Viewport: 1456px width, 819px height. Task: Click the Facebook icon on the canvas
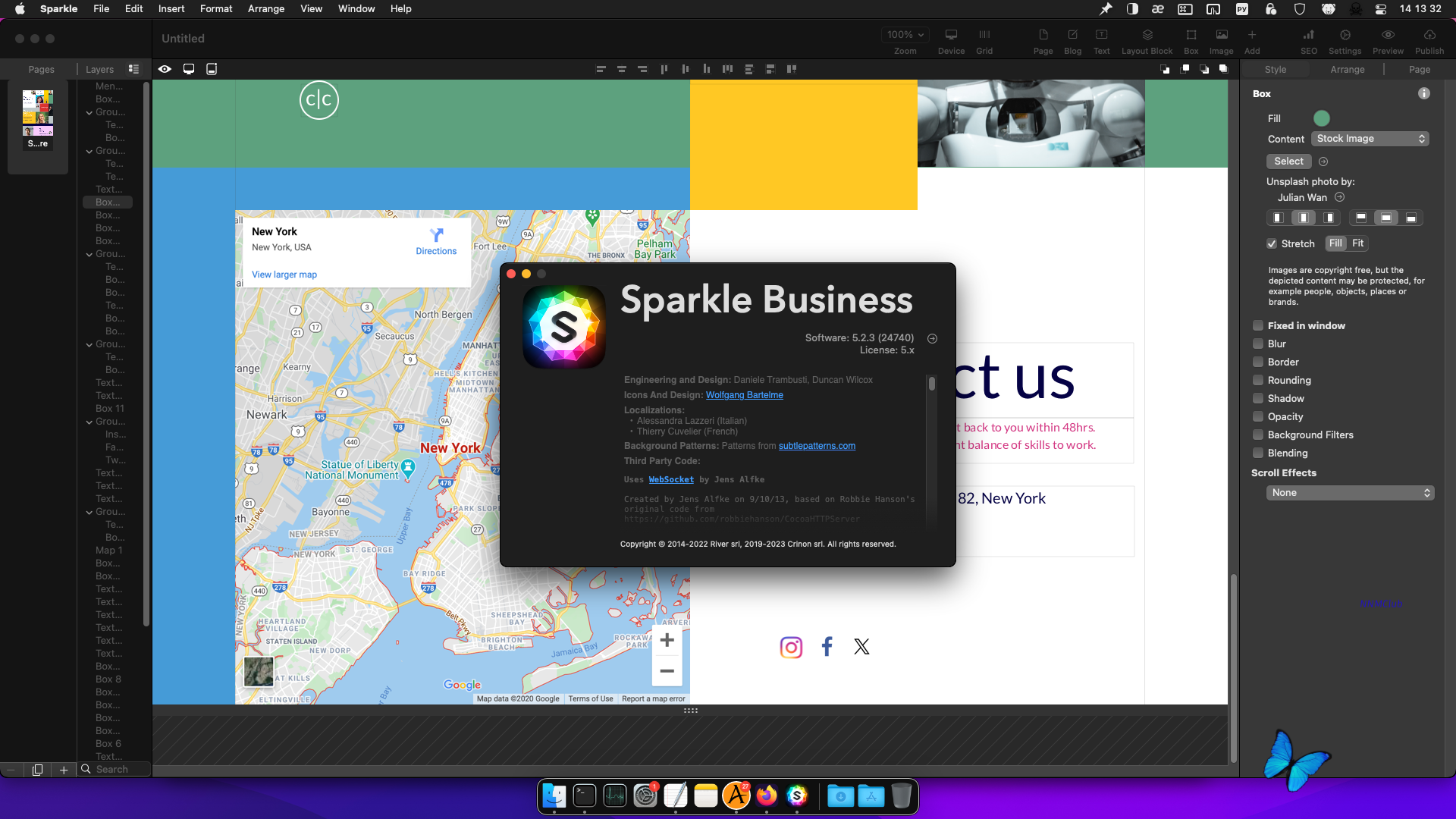827,647
